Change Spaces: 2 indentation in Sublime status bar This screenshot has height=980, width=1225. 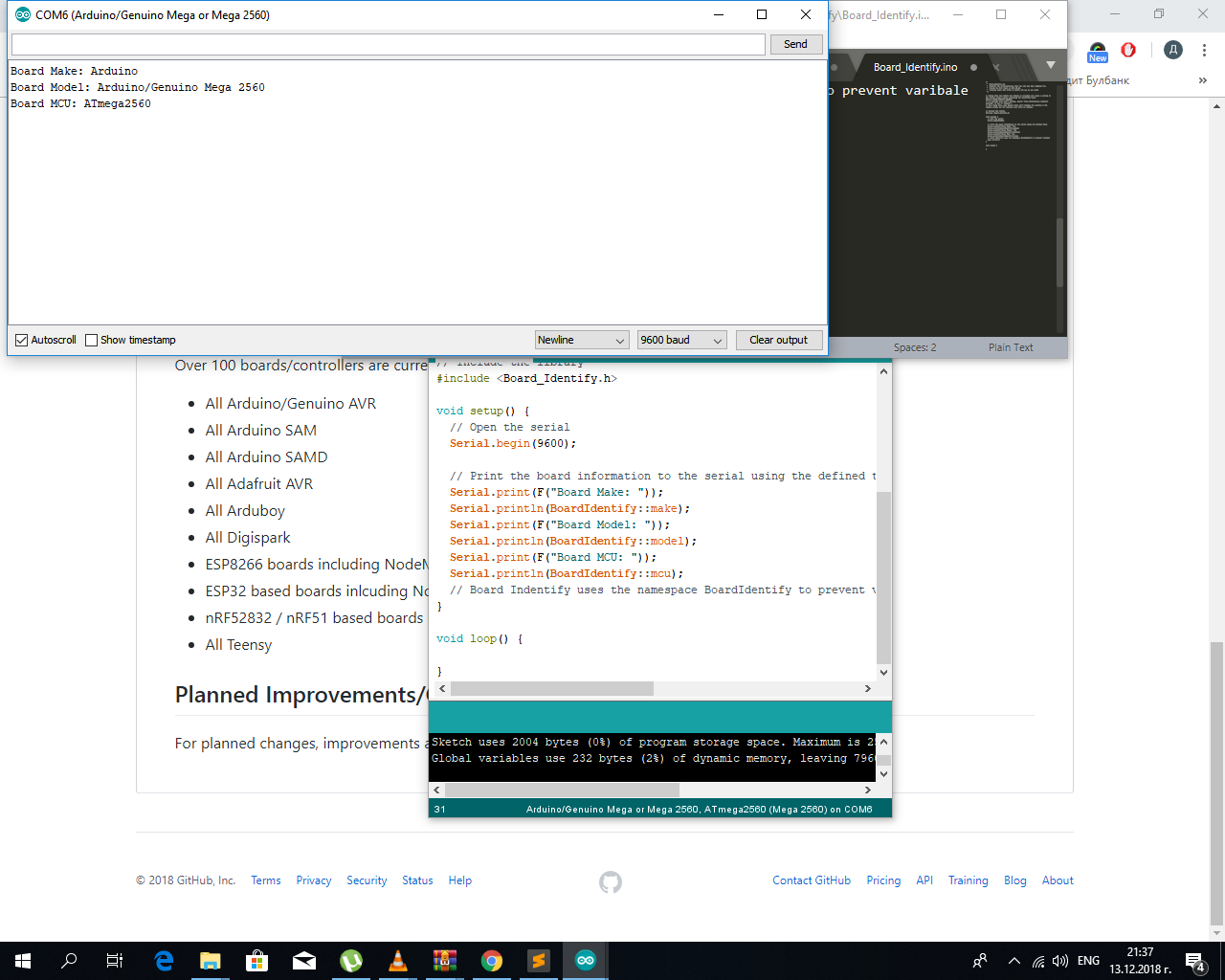[915, 347]
